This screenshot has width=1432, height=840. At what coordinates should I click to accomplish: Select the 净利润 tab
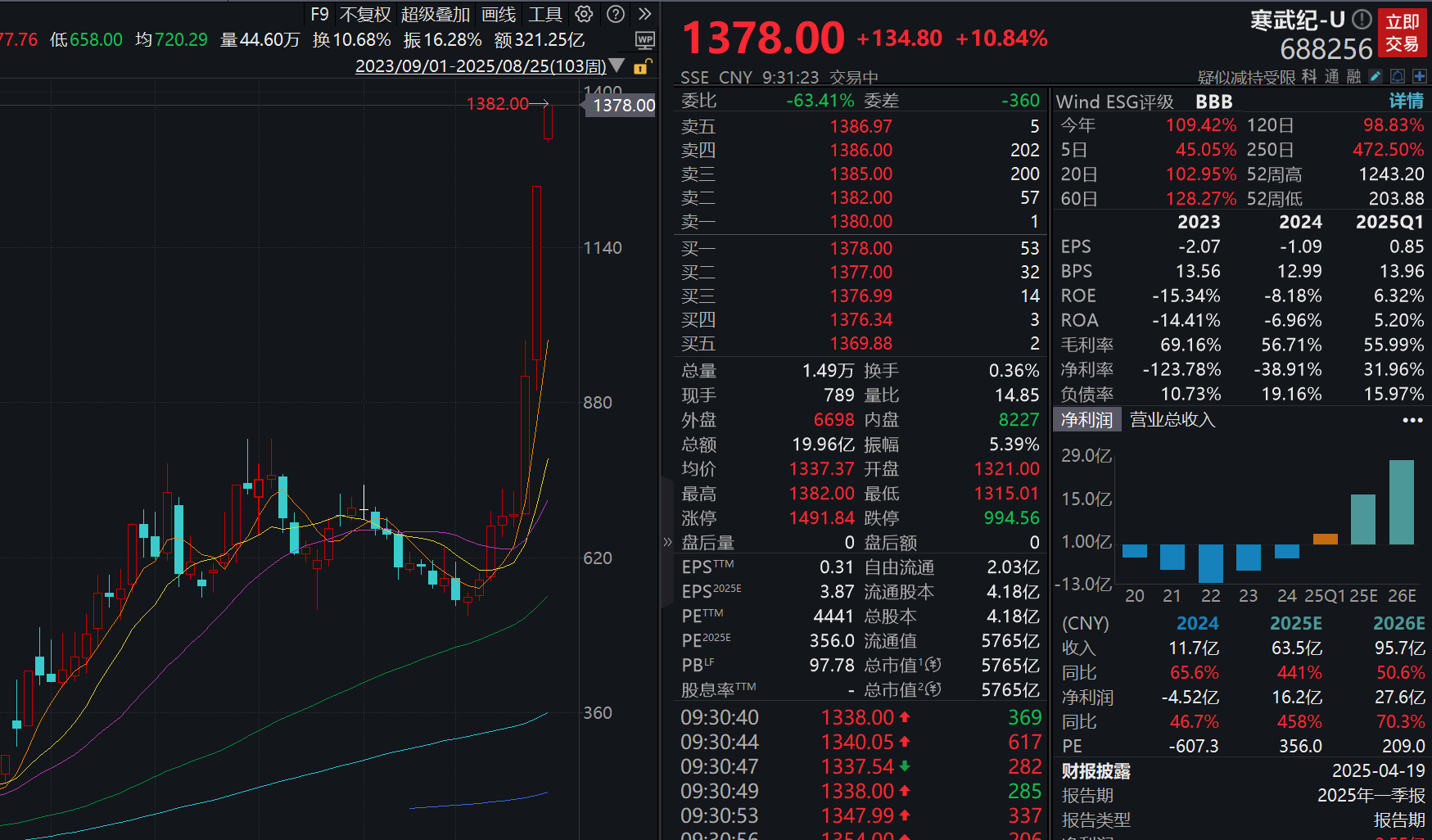(1086, 419)
